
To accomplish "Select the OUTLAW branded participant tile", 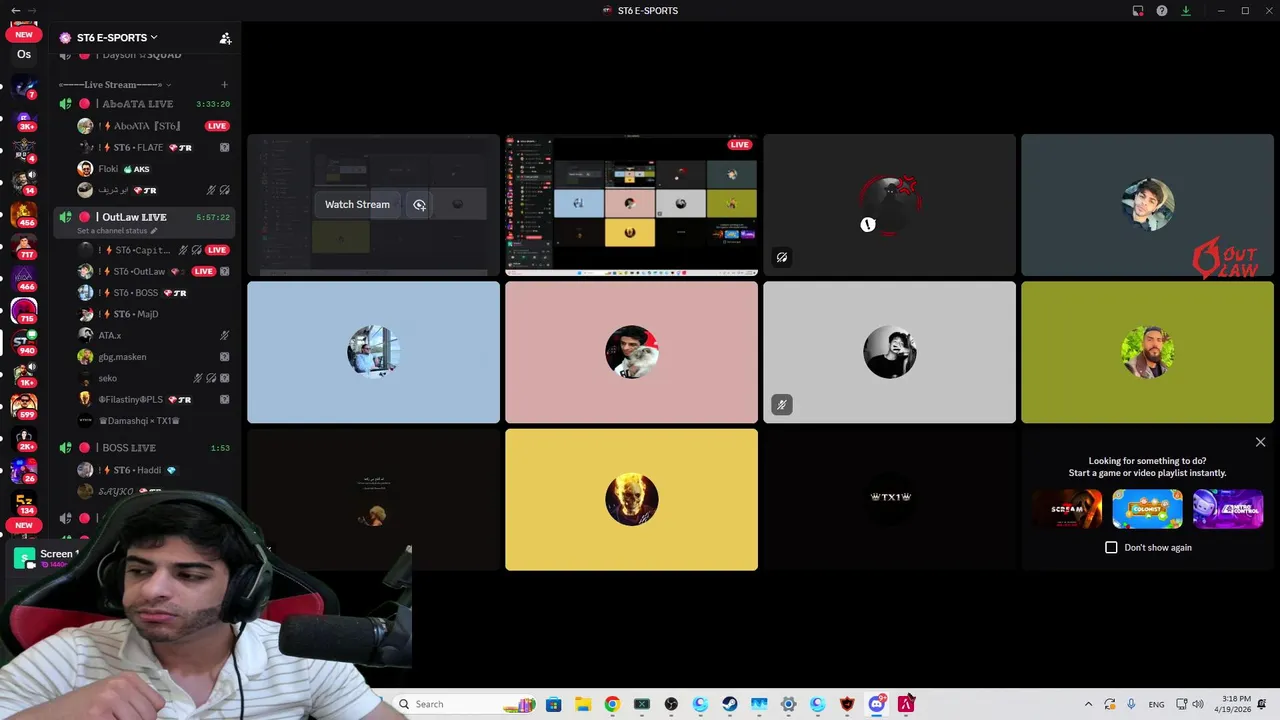I will click(x=1147, y=205).
